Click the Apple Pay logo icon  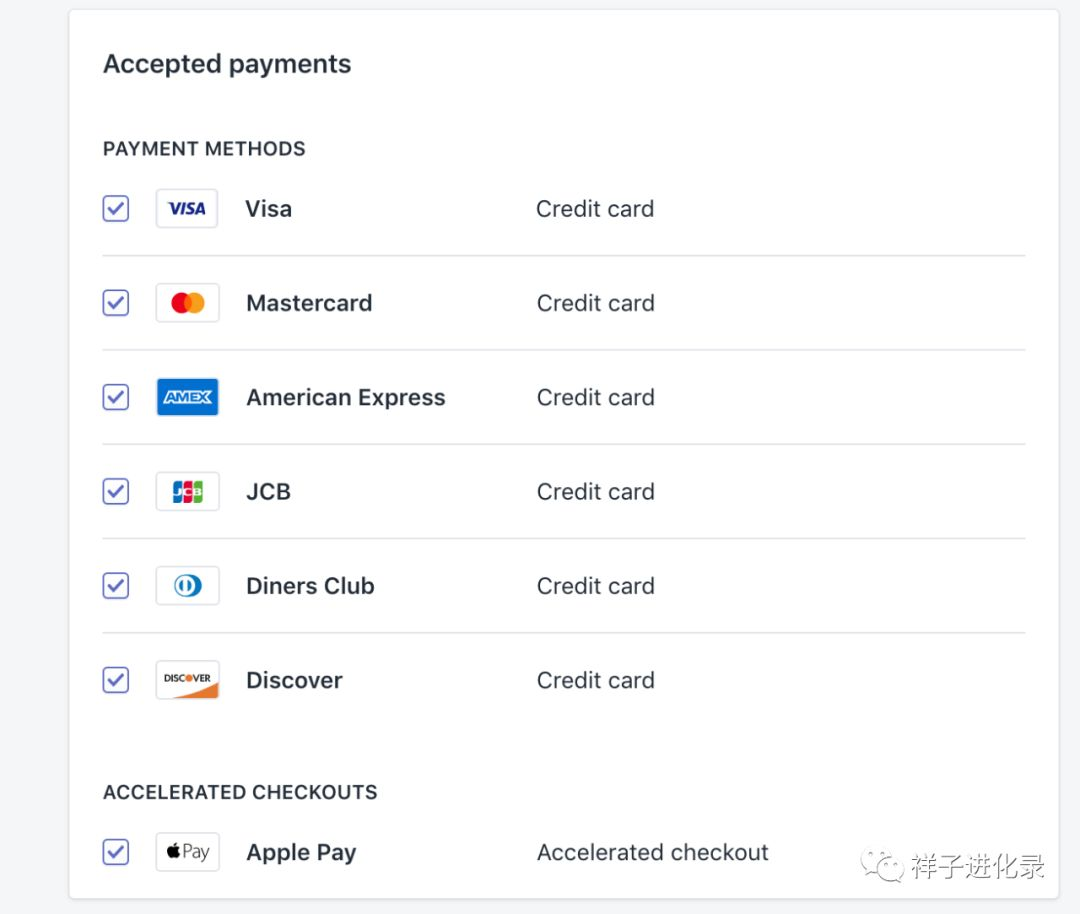pos(187,852)
